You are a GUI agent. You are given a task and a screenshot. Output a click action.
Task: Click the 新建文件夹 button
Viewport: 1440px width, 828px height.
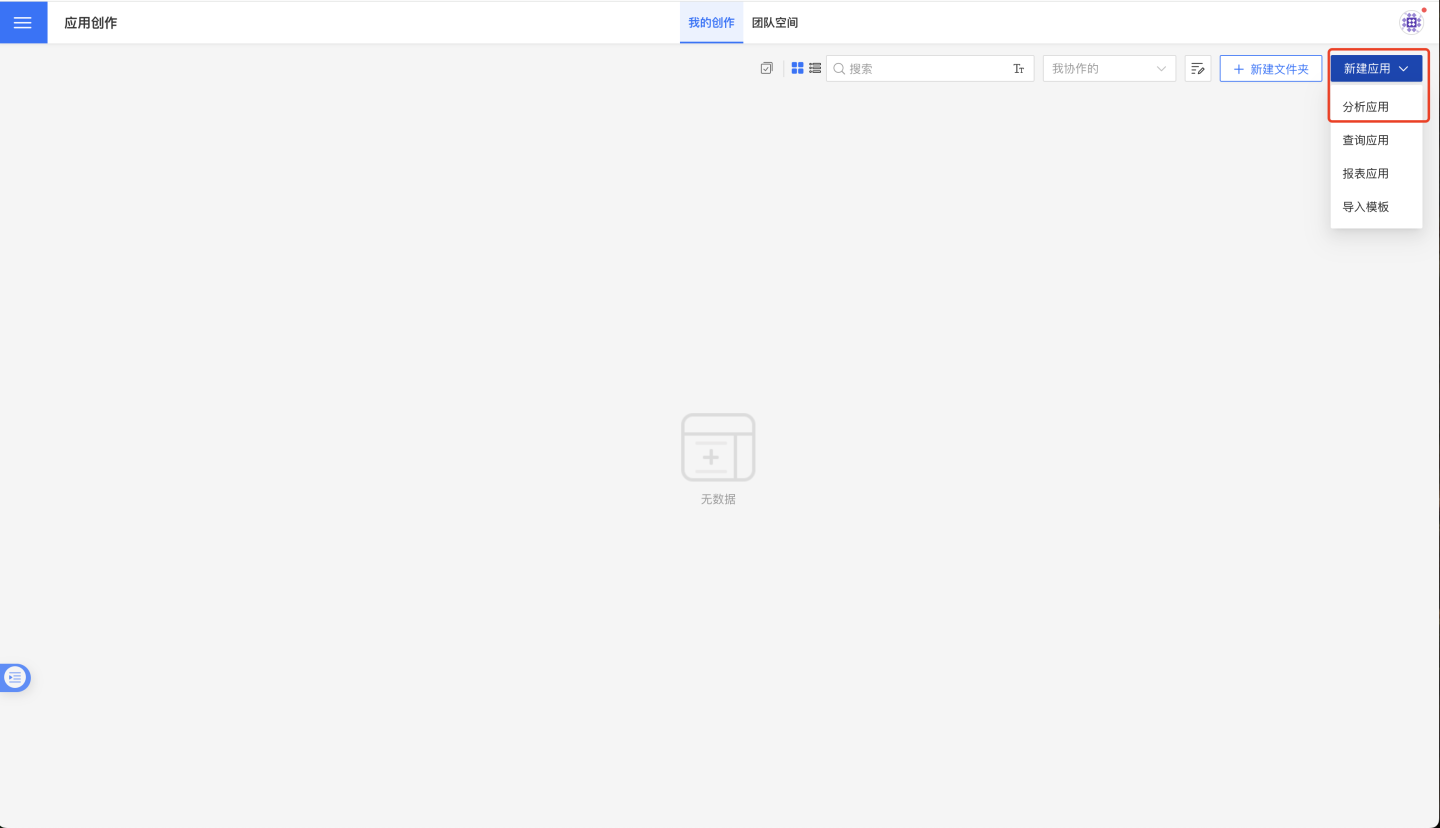[x=1270, y=69]
